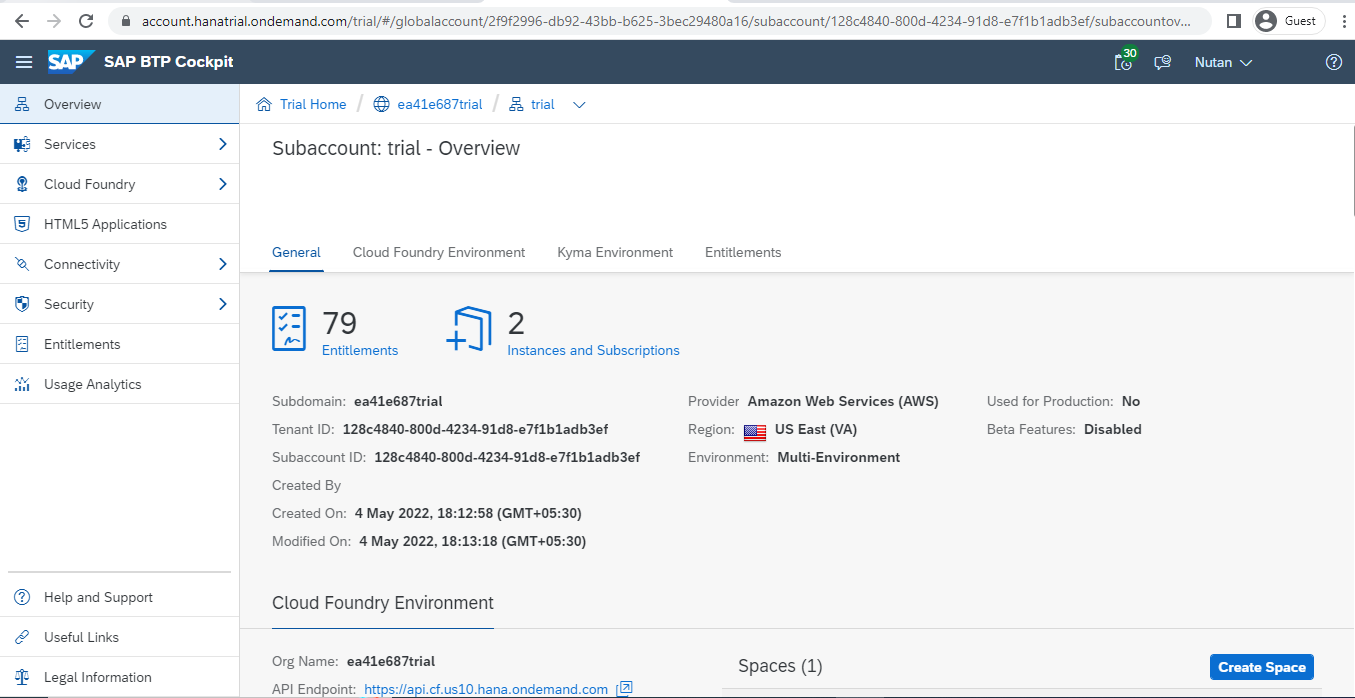Toggle the hamburger navigation menu
1355x698 pixels.
(x=24, y=62)
